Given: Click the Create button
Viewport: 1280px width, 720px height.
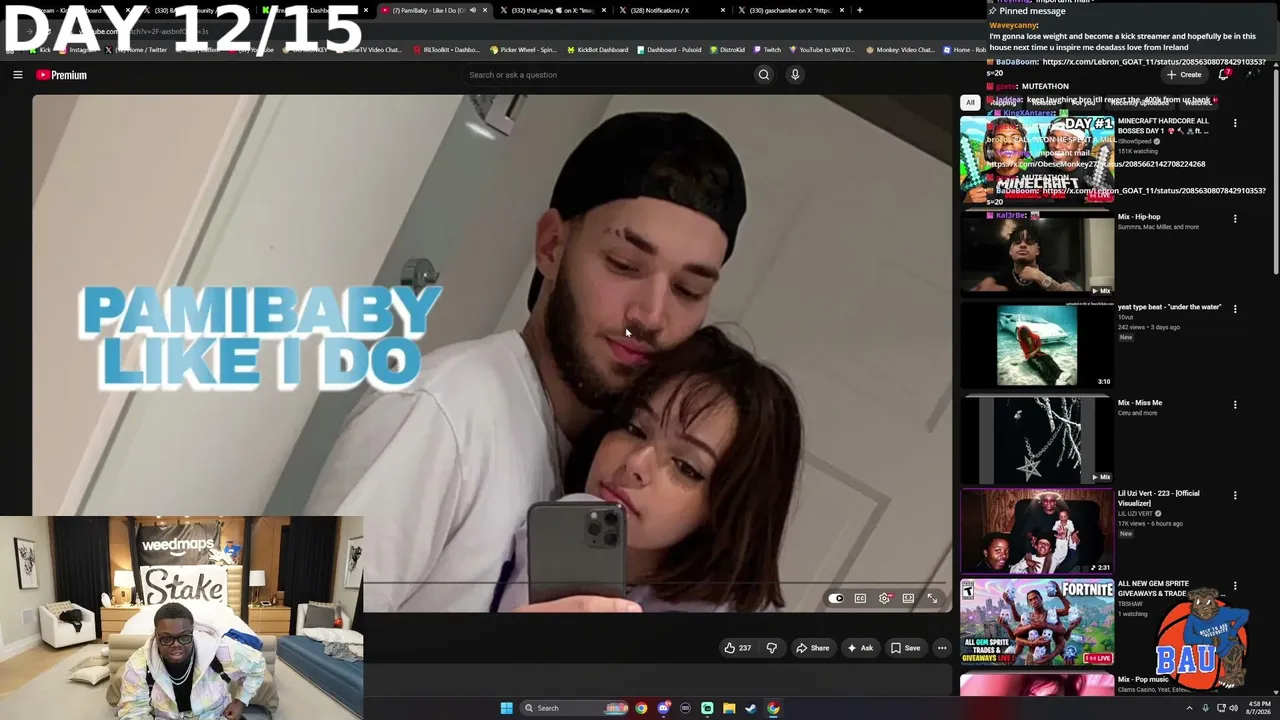Looking at the screenshot, I should [1184, 75].
